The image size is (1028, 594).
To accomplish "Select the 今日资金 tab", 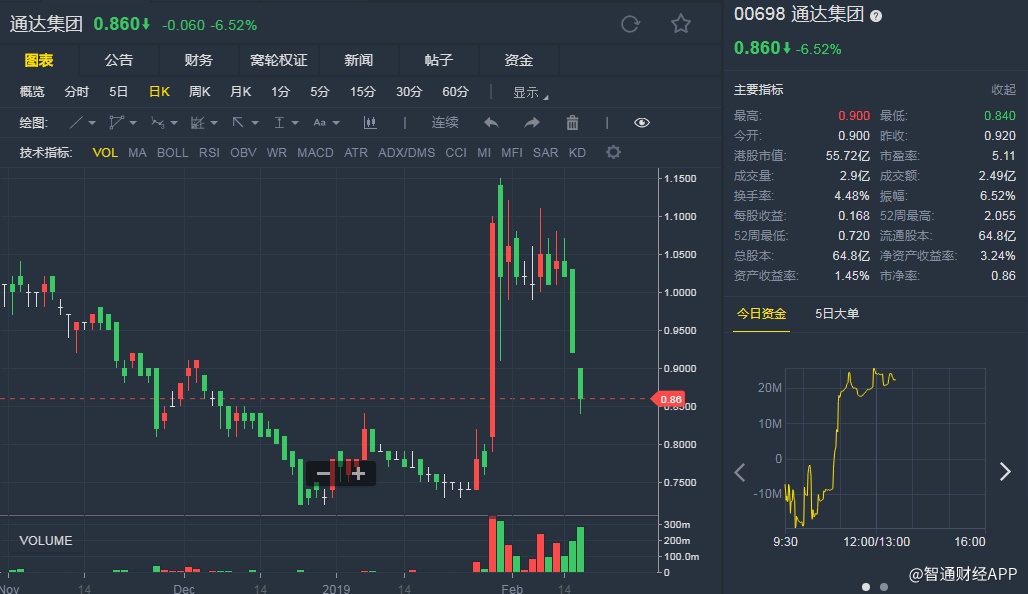I will pos(761,314).
